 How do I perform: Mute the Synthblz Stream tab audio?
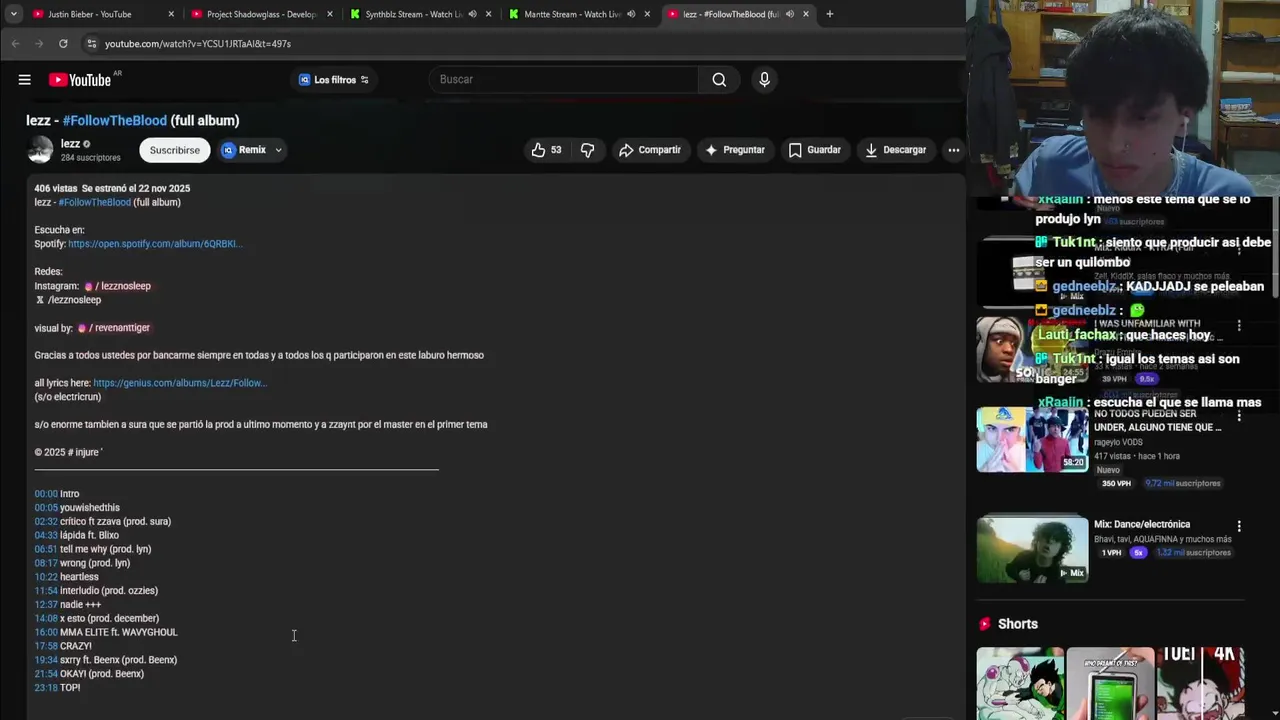(472, 14)
